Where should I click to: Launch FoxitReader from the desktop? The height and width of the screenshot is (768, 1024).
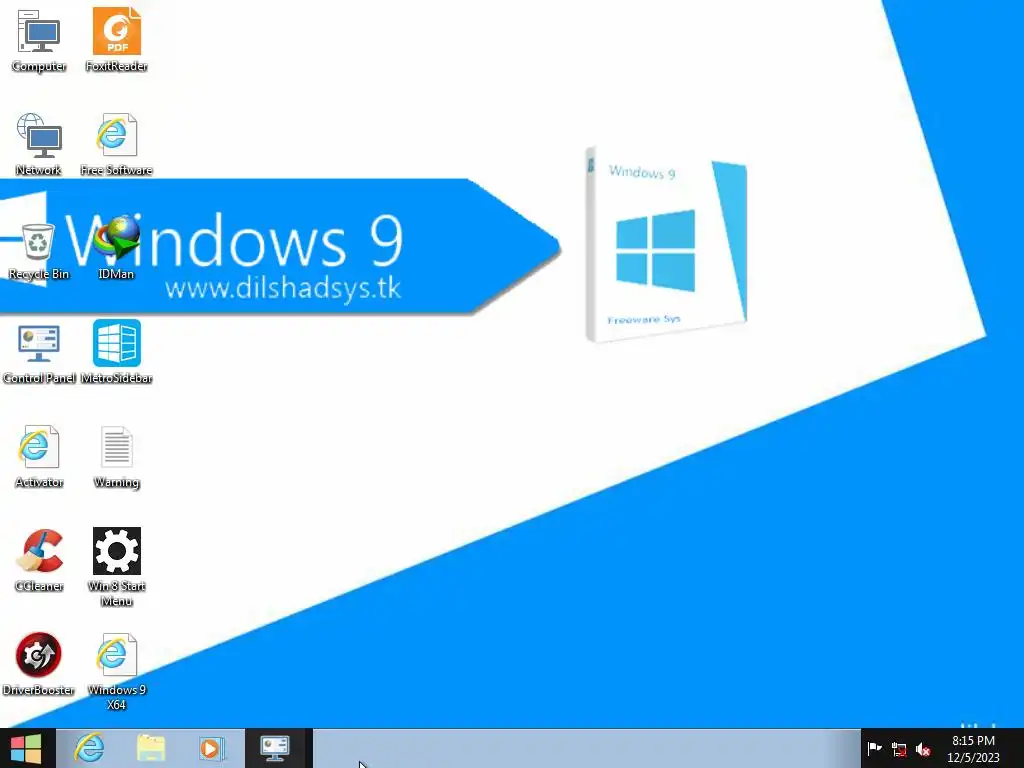[116, 40]
